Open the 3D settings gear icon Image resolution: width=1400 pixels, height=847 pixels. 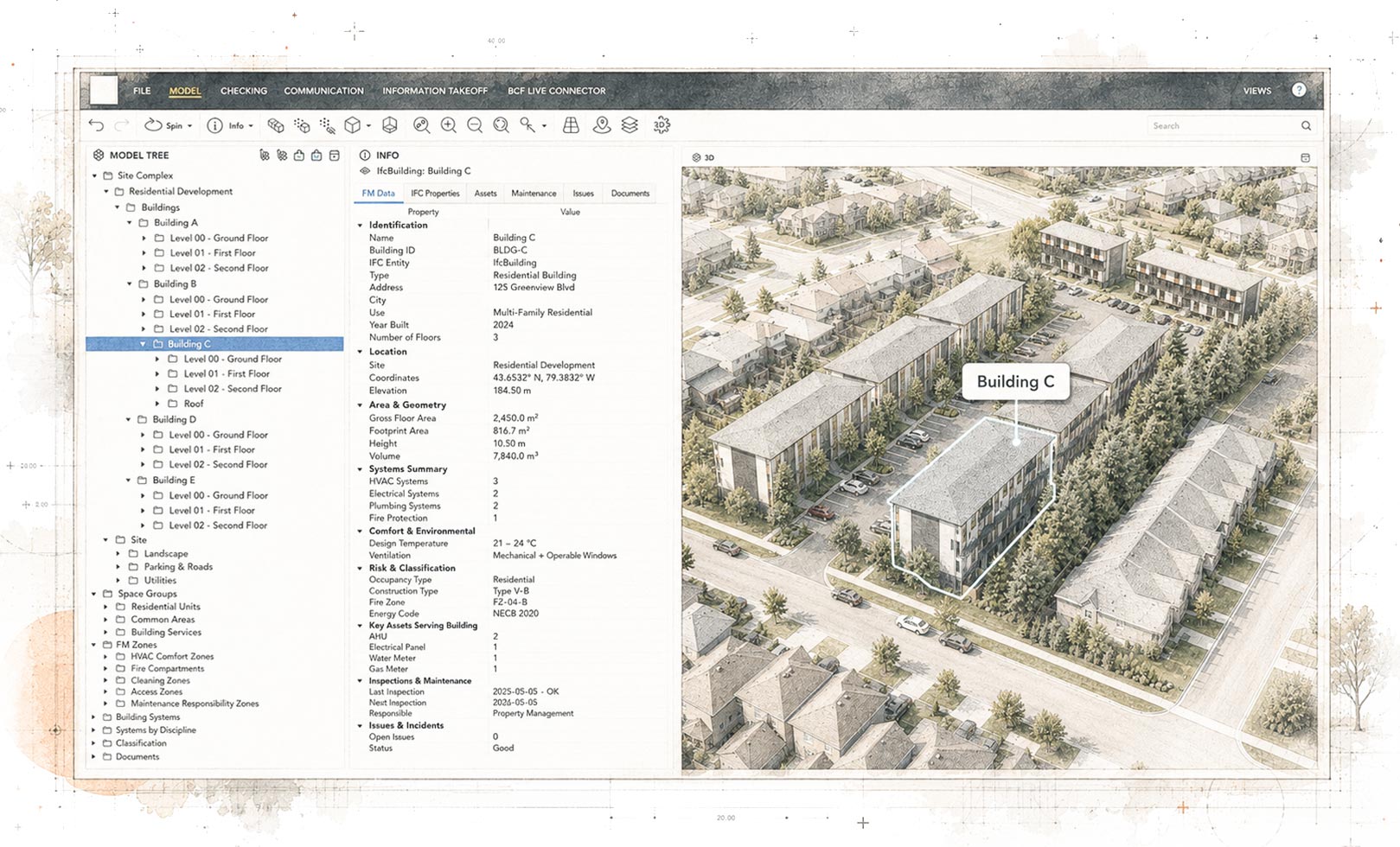(662, 125)
